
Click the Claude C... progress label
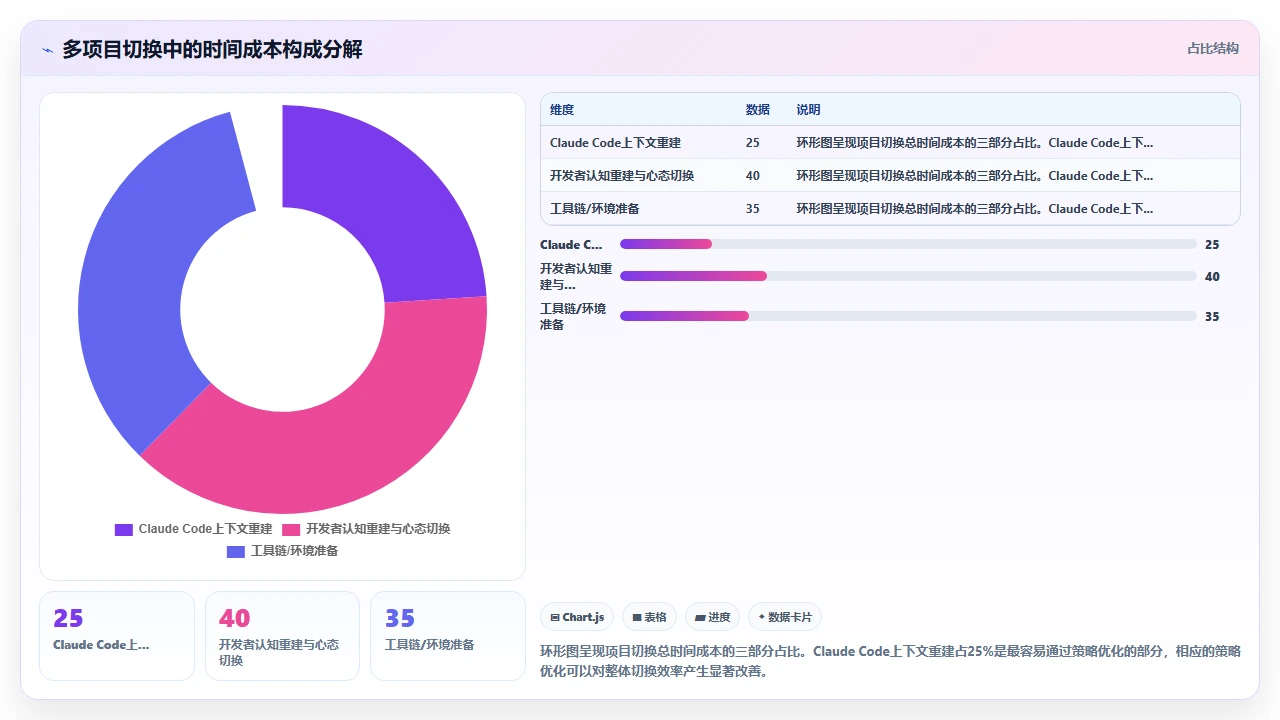tap(571, 244)
